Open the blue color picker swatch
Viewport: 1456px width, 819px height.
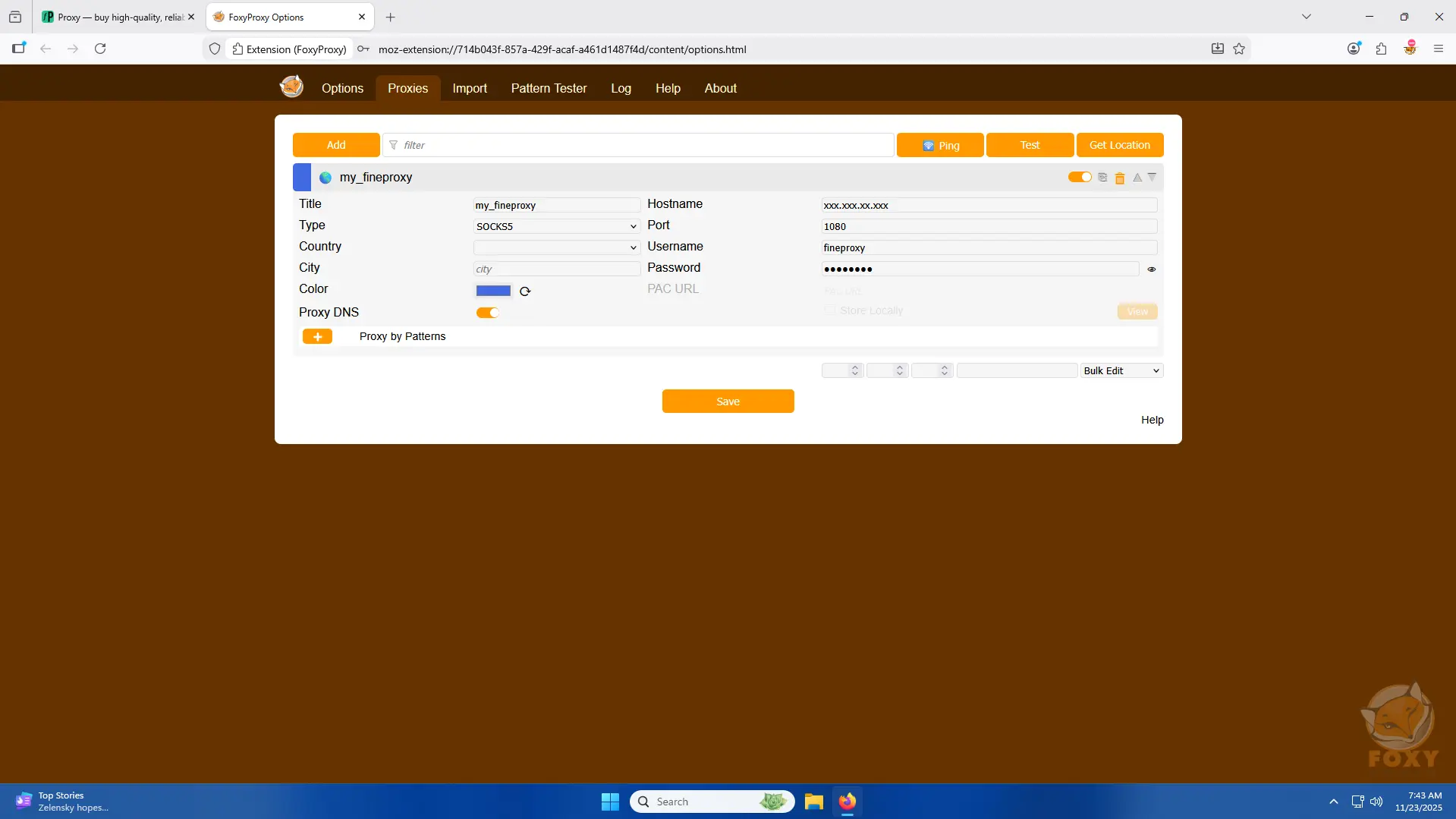493,291
